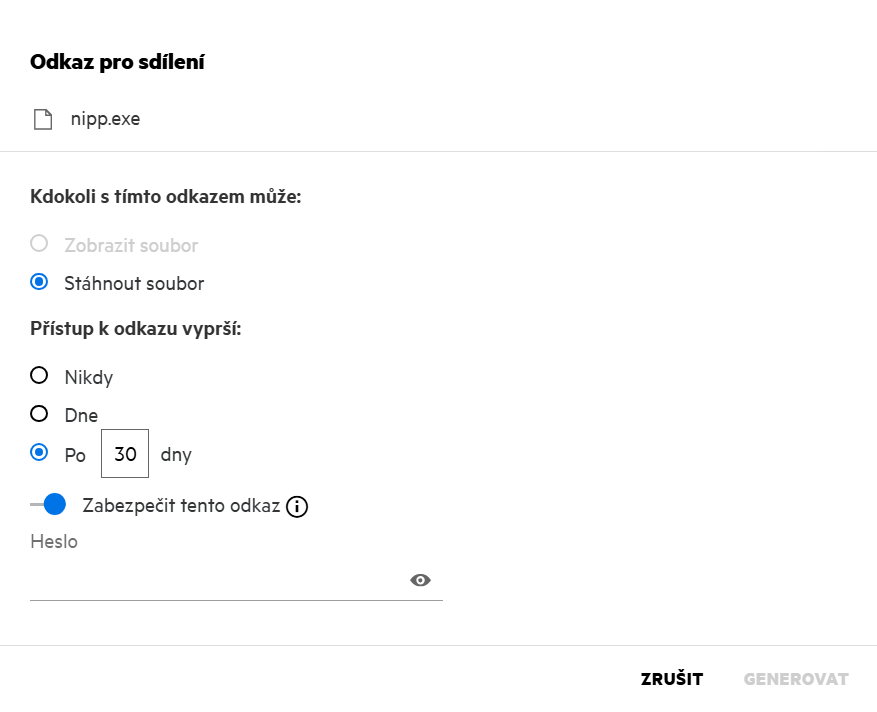Viewport: 877px width, 712px height.
Task: Click the Přístup k odkazu vyprší heading
Action: (x=136, y=329)
